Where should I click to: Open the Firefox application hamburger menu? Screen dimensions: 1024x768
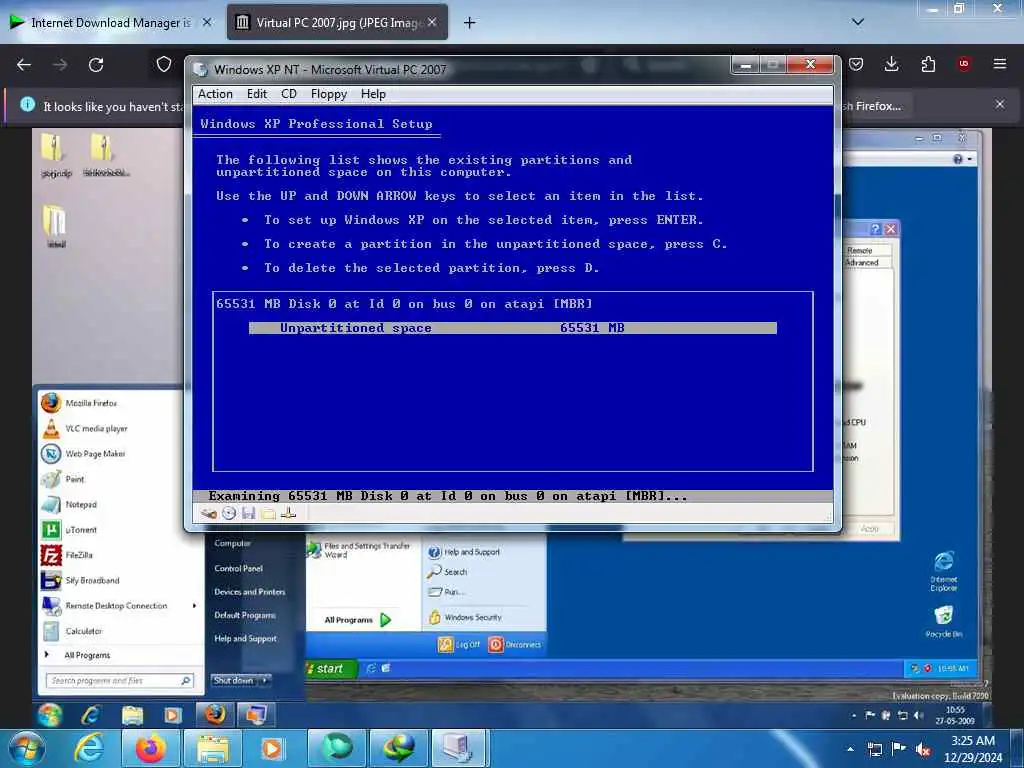(1000, 64)
